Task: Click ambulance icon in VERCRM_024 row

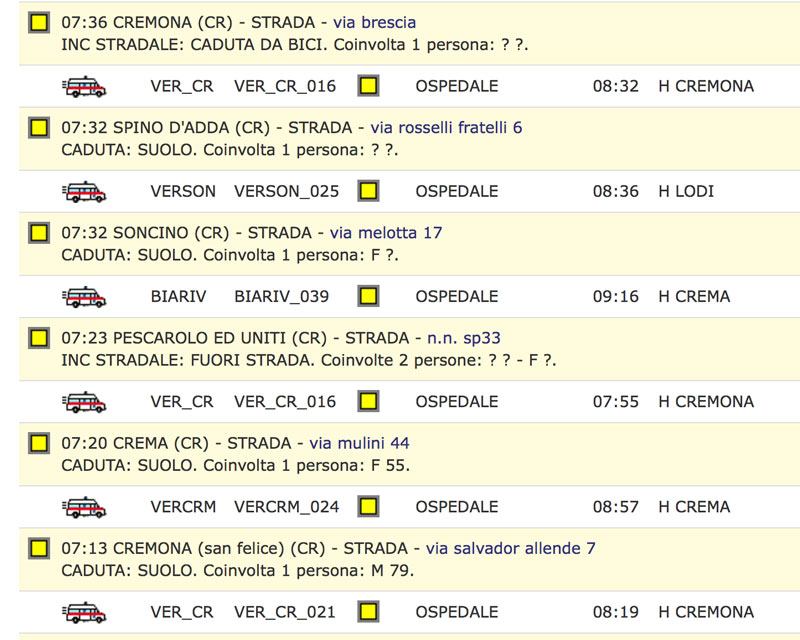Action: click(84, 507)
